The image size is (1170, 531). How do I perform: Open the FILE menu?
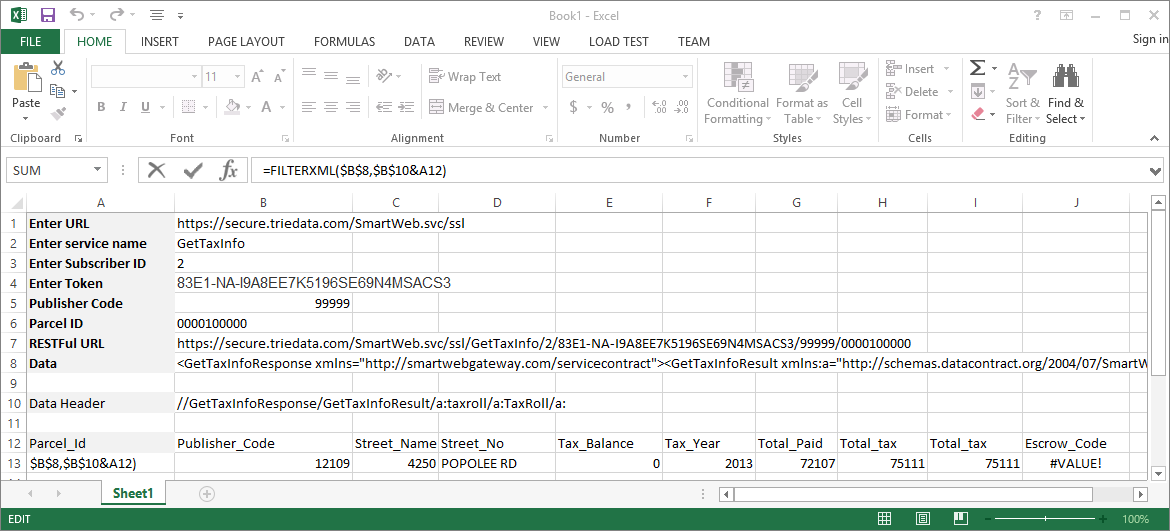pyautogui.click(x=30, y=42)
